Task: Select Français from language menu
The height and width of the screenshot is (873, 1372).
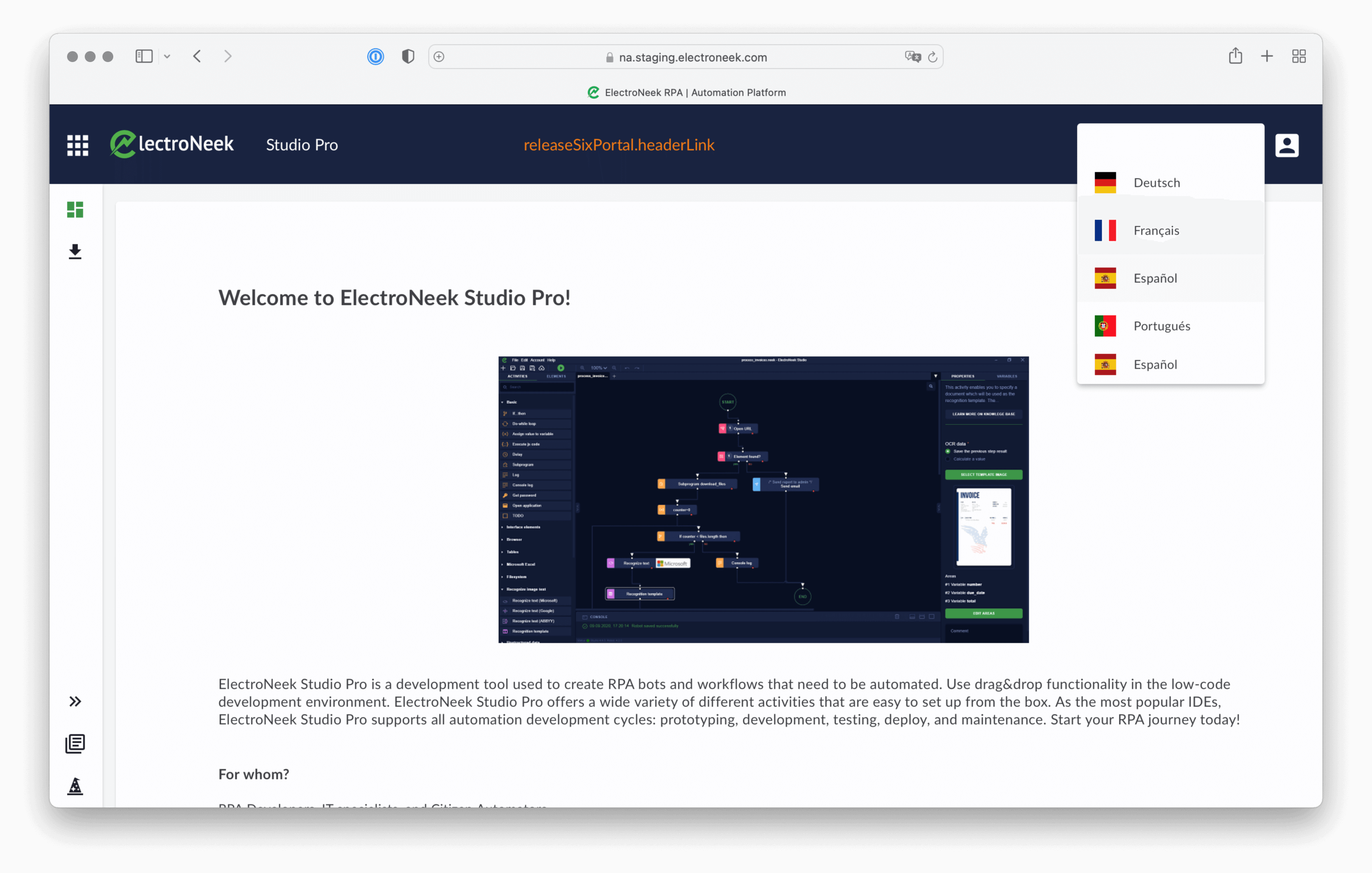Action: 1156,231
